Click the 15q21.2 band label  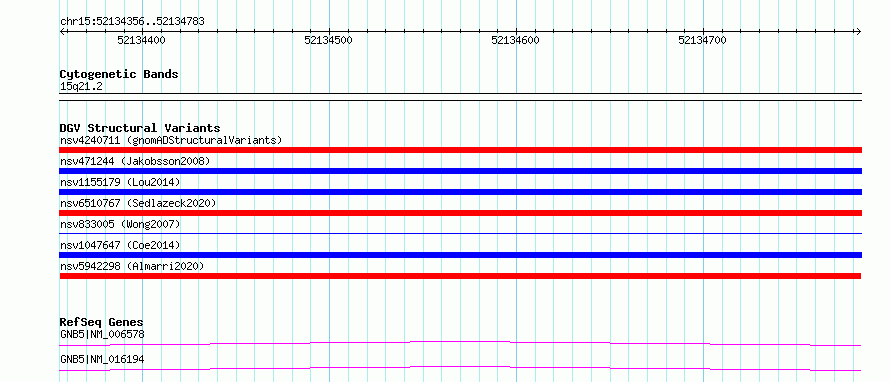(81, 87)
